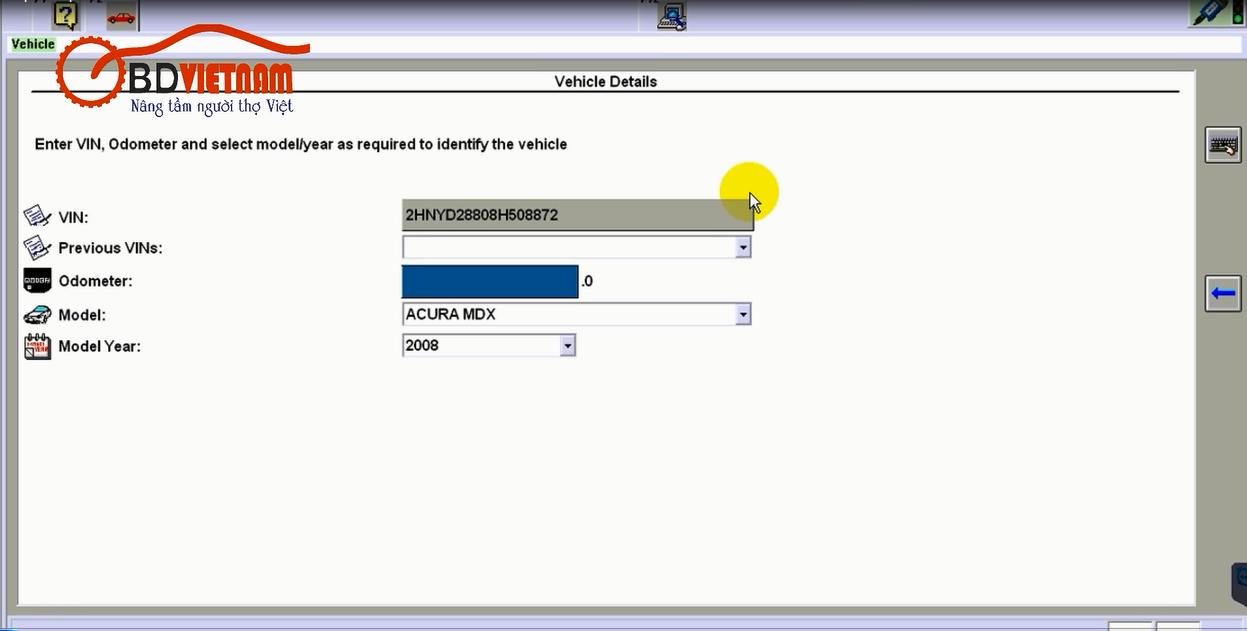Click the VIN: label
Screen dimensions: 1247x631
coord(74,217)
